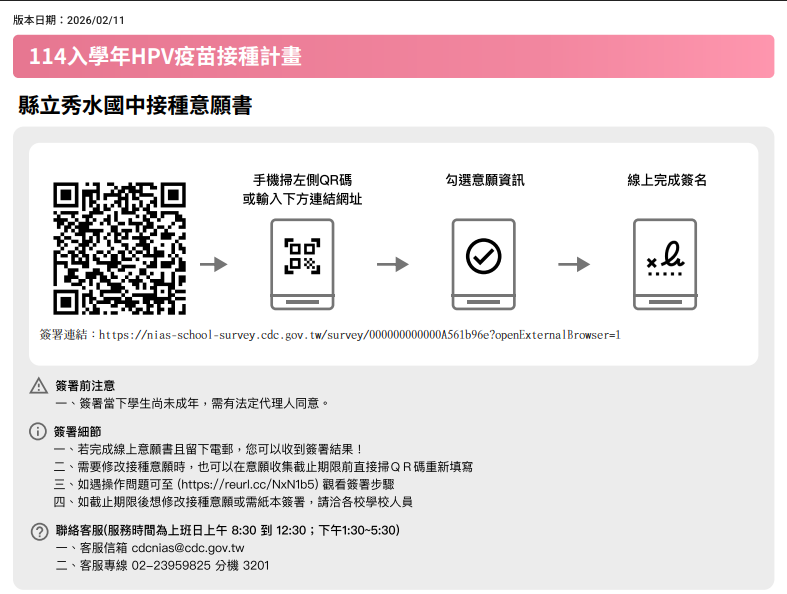Click the info circle icon
The height and width of the screenshot is (594, 787).
point(38,431)
